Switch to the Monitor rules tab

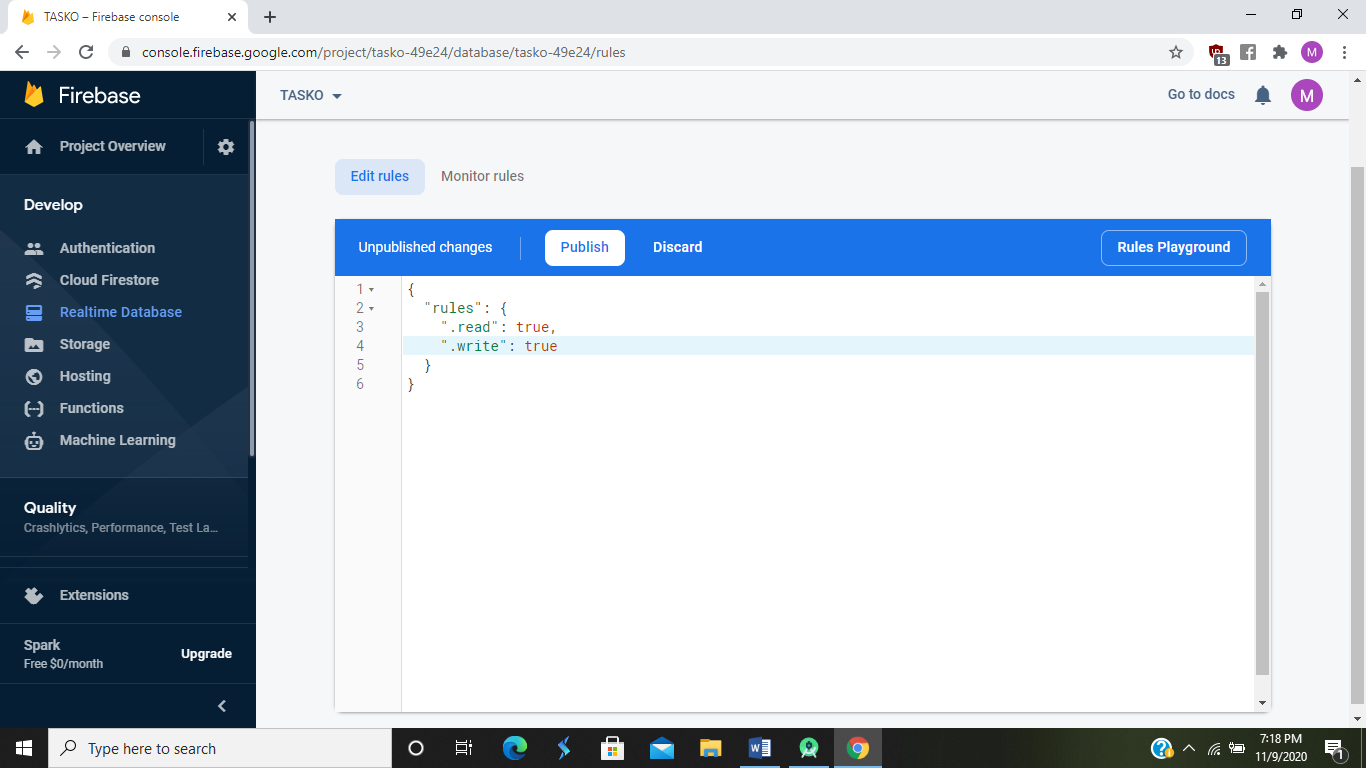[x=482, y=176]
